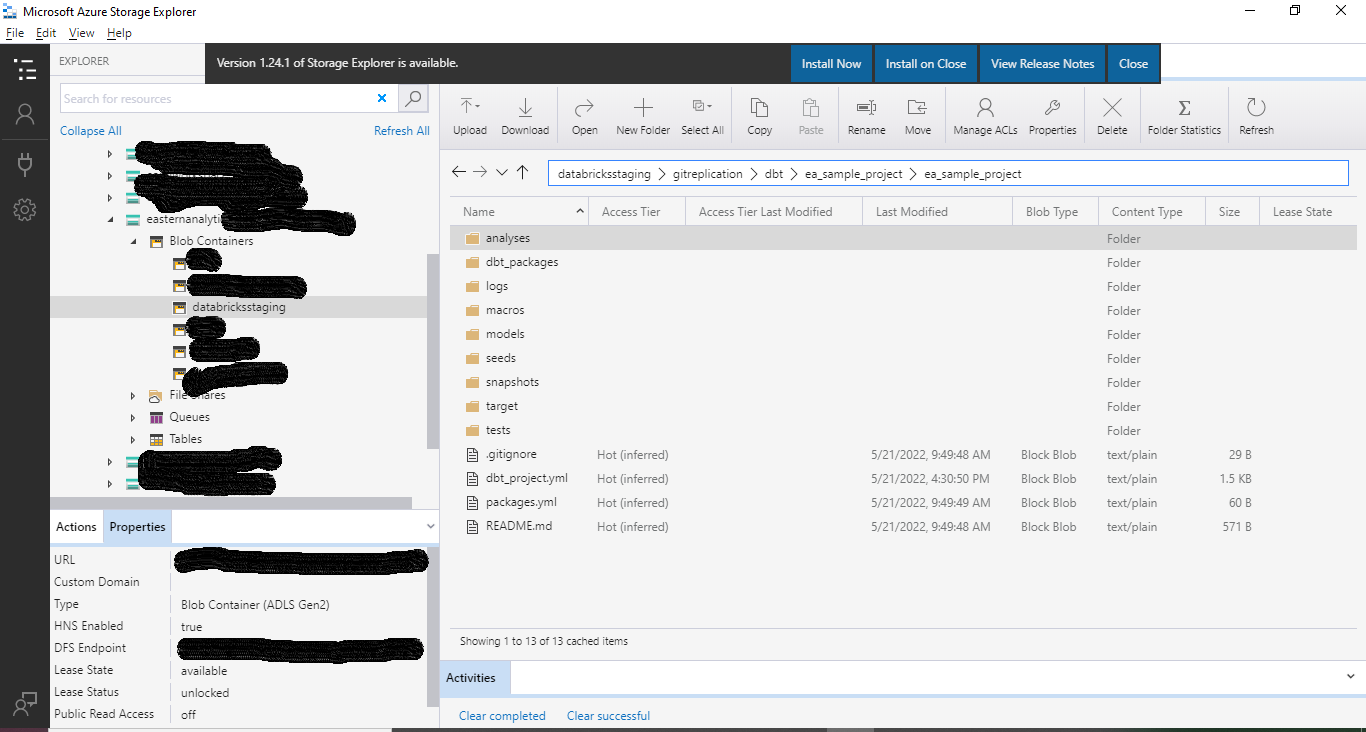Open the Edit menu

coord(46,33)
